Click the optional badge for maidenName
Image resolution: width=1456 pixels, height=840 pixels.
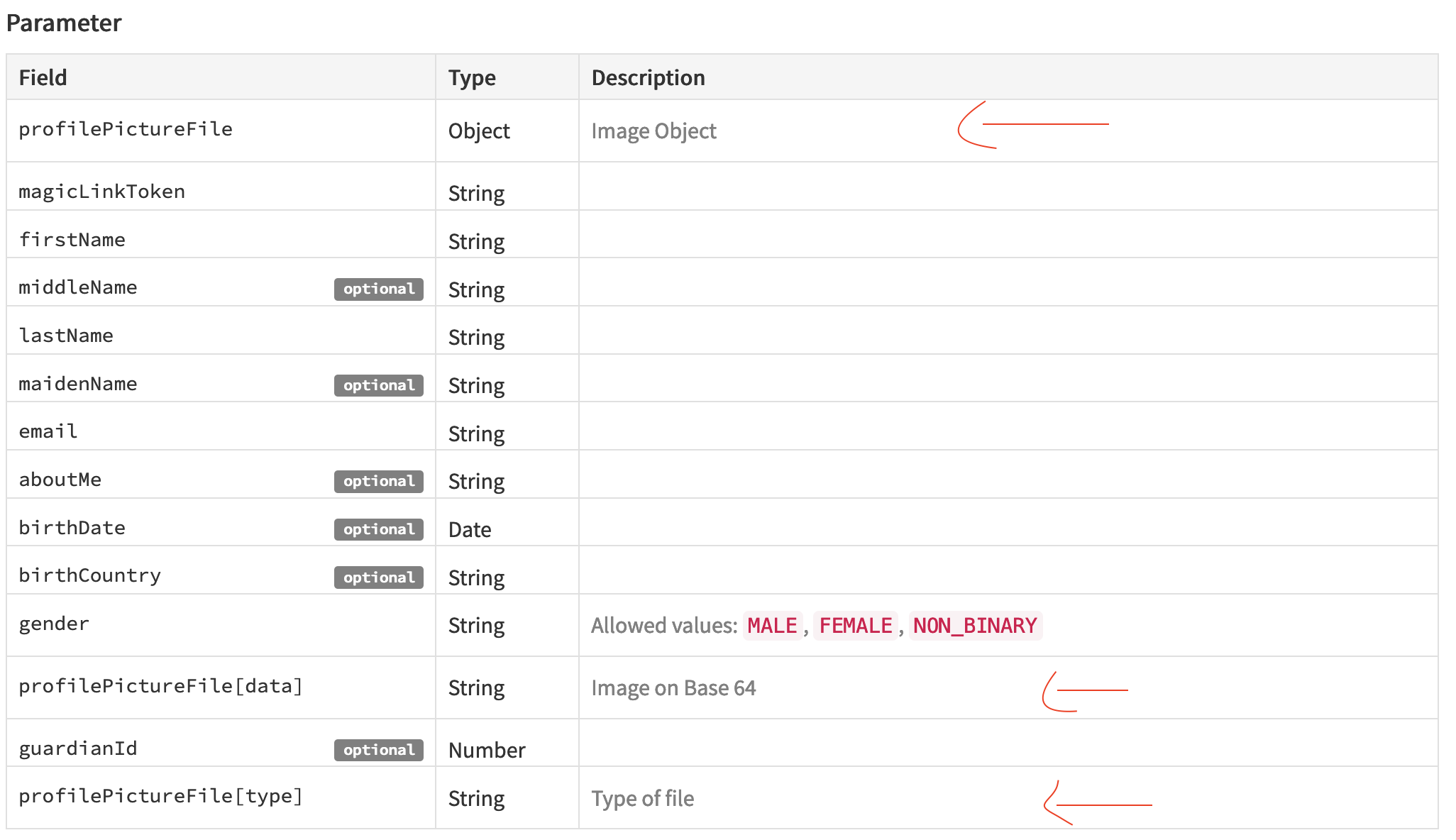[x=379, y=385]
